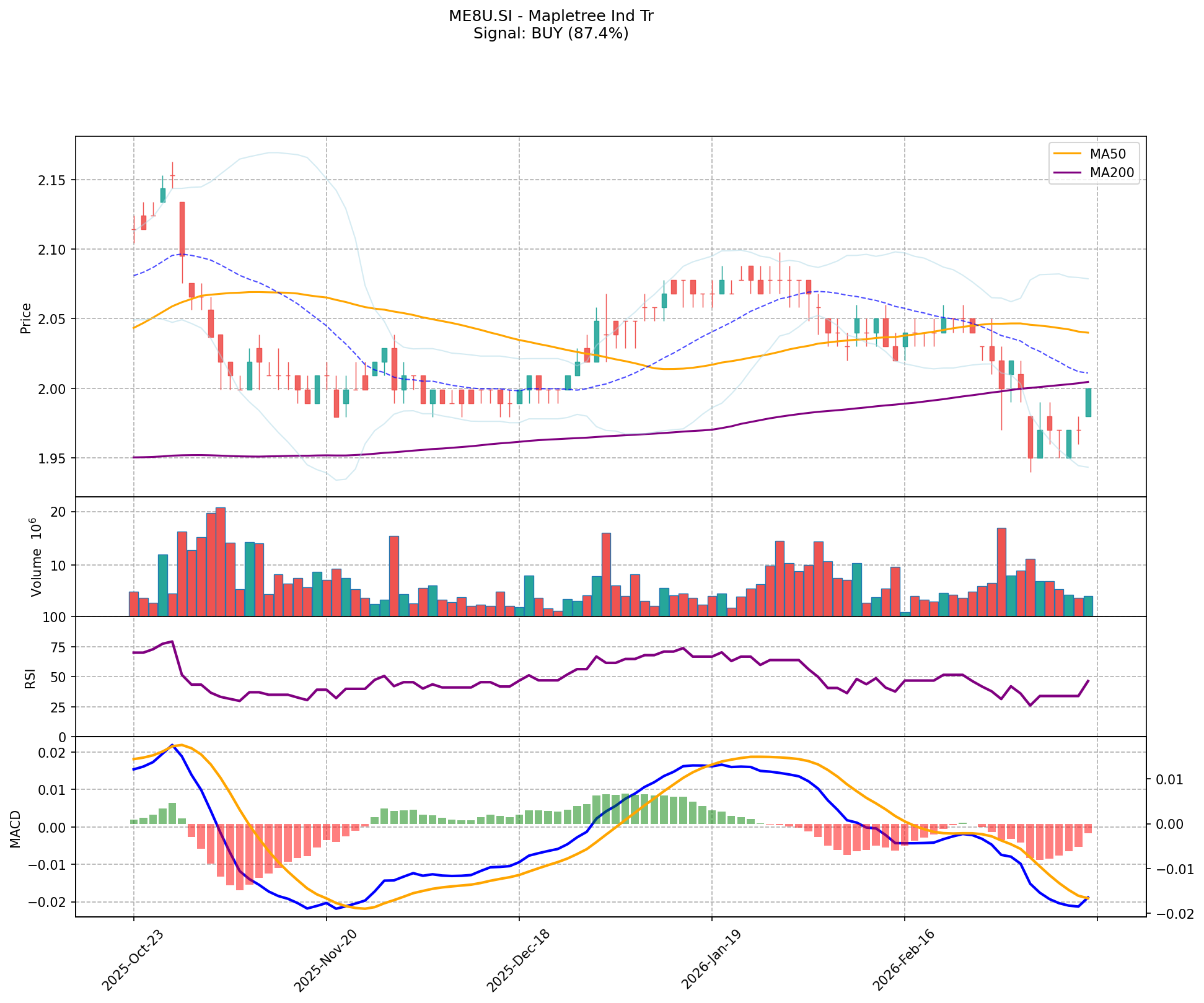
Task: Click the orange MA50 legend line swatch
Action: pyautogui.click(x=1068, y=153)
